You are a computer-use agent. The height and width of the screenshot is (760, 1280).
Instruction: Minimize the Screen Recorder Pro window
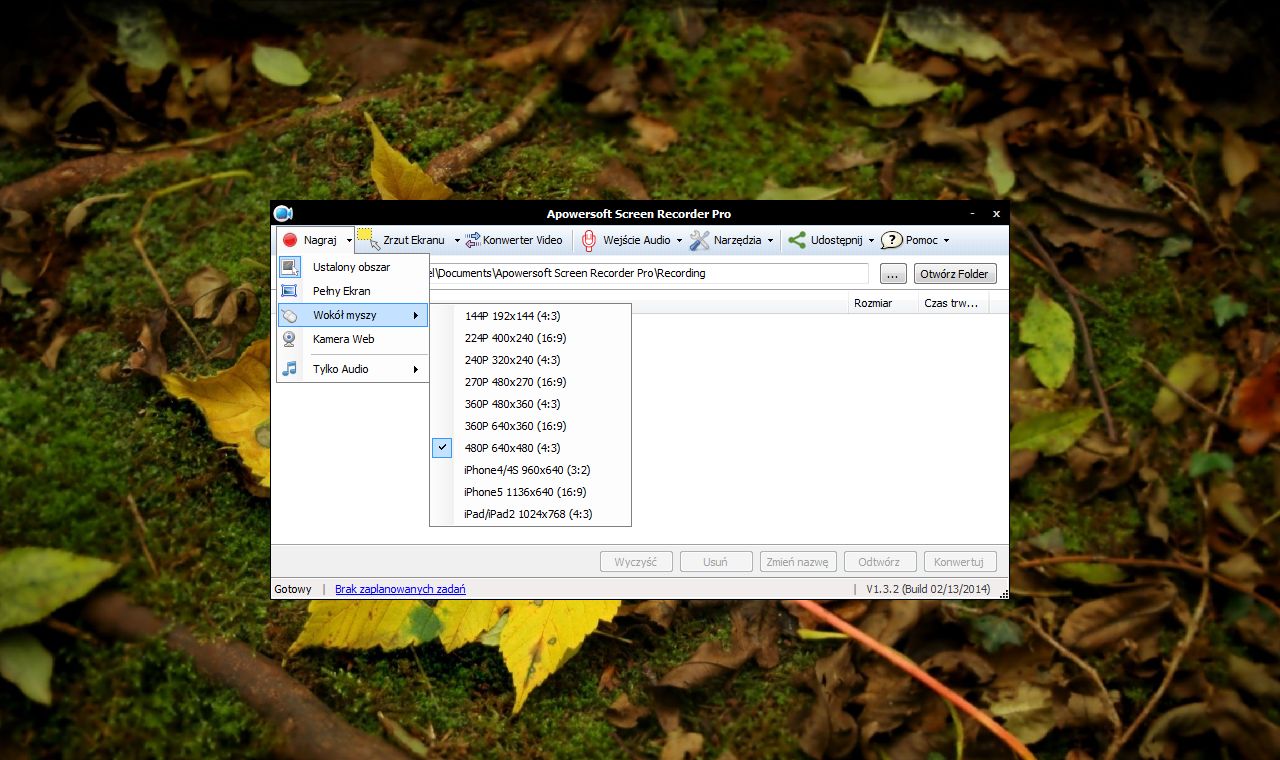973,214
